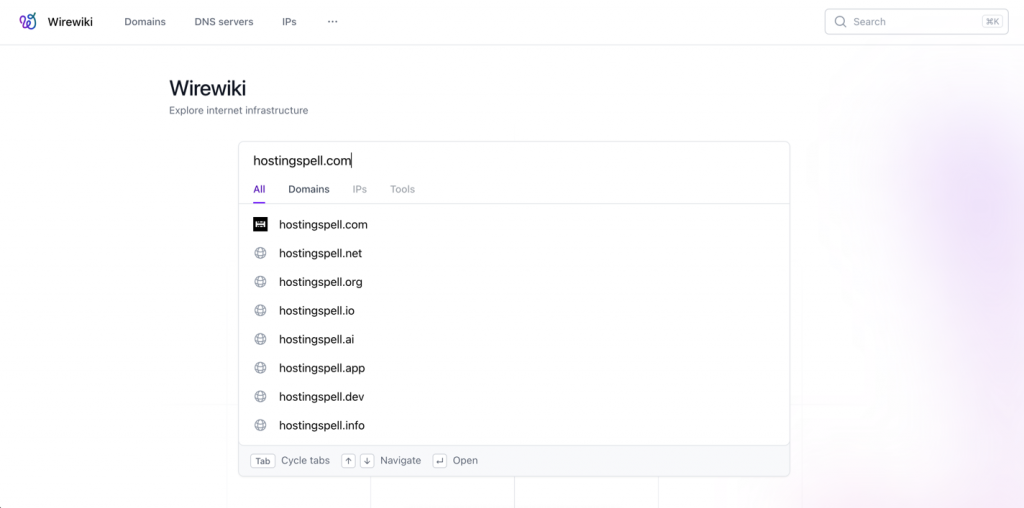Click the globe icon beside hostingspell.io

261,311
